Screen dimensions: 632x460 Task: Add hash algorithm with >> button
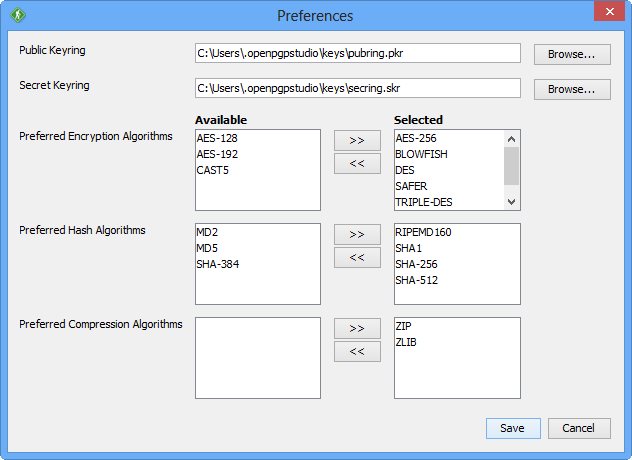(x=357, y=234)
